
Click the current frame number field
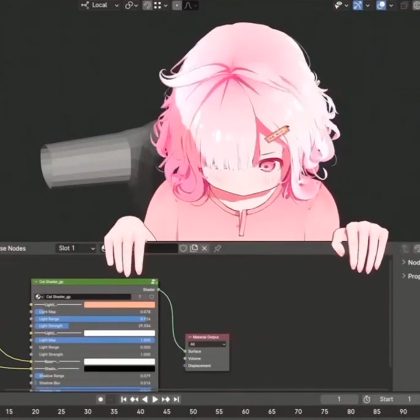339,399
